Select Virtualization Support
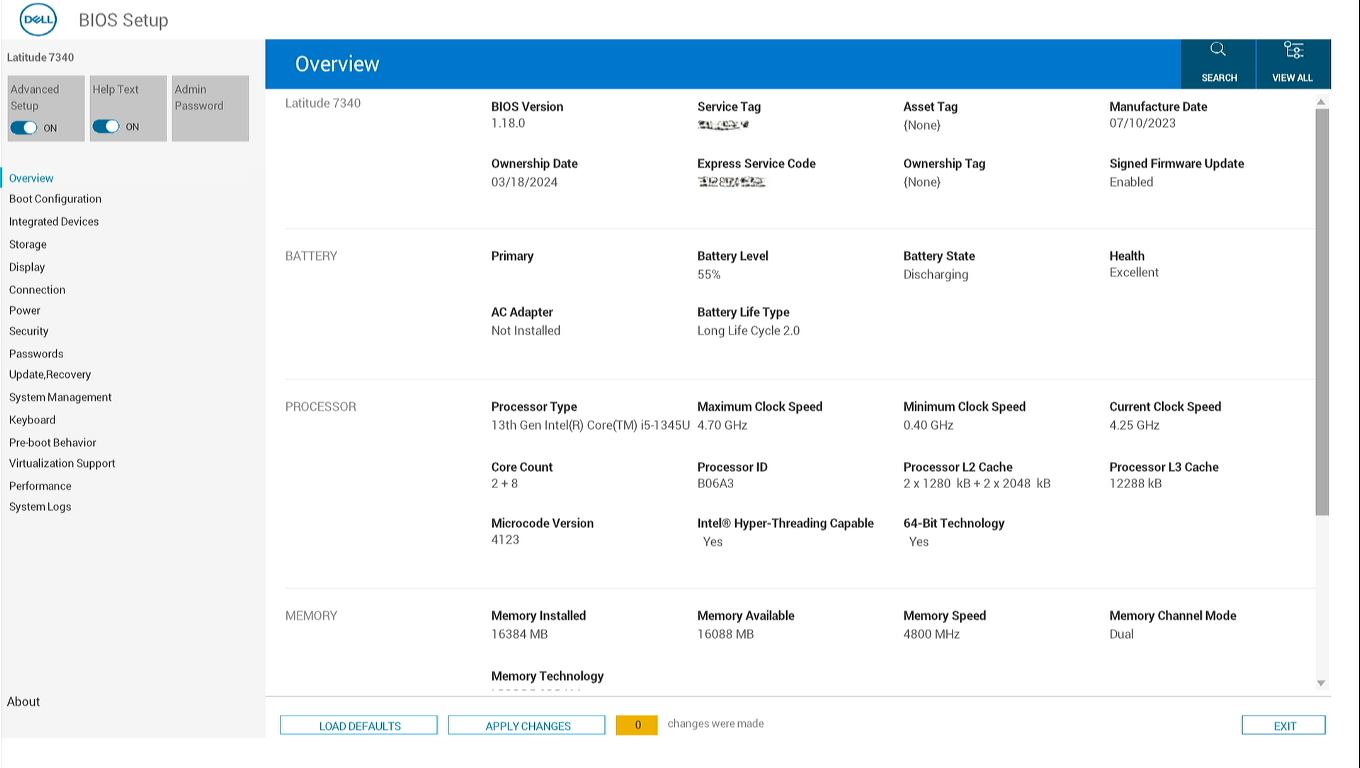 tap(61, 463)
